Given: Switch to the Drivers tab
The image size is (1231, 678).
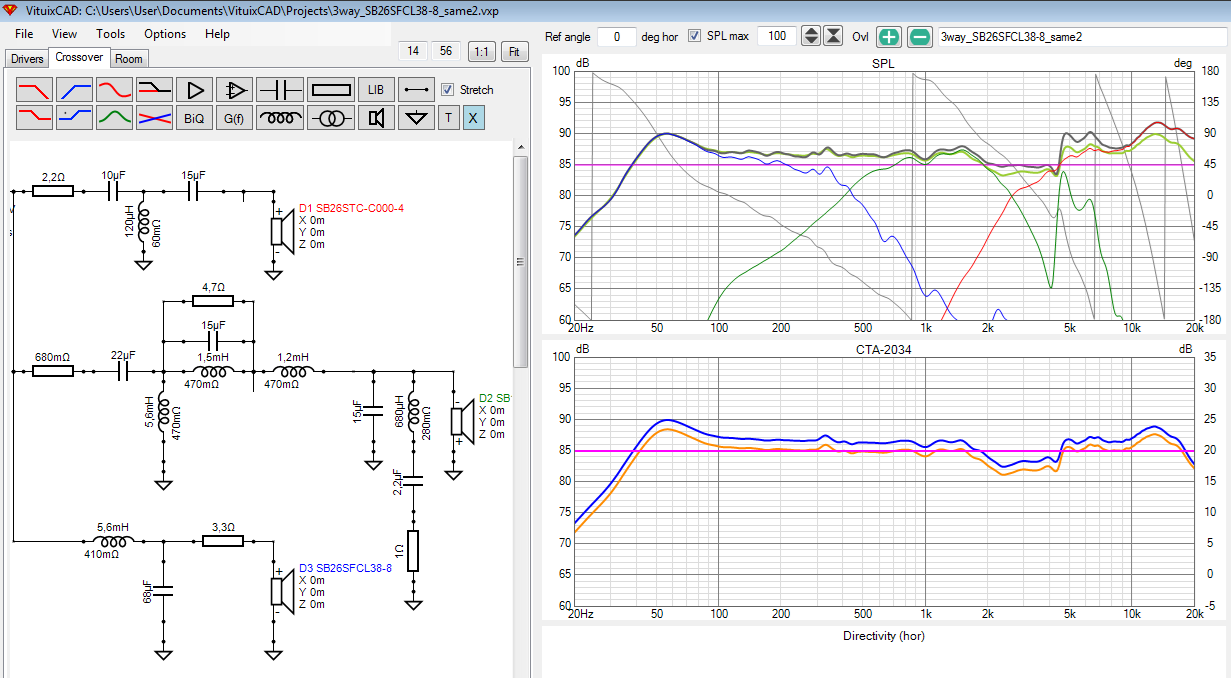Looking at the screenshot, I should point(27,59).
